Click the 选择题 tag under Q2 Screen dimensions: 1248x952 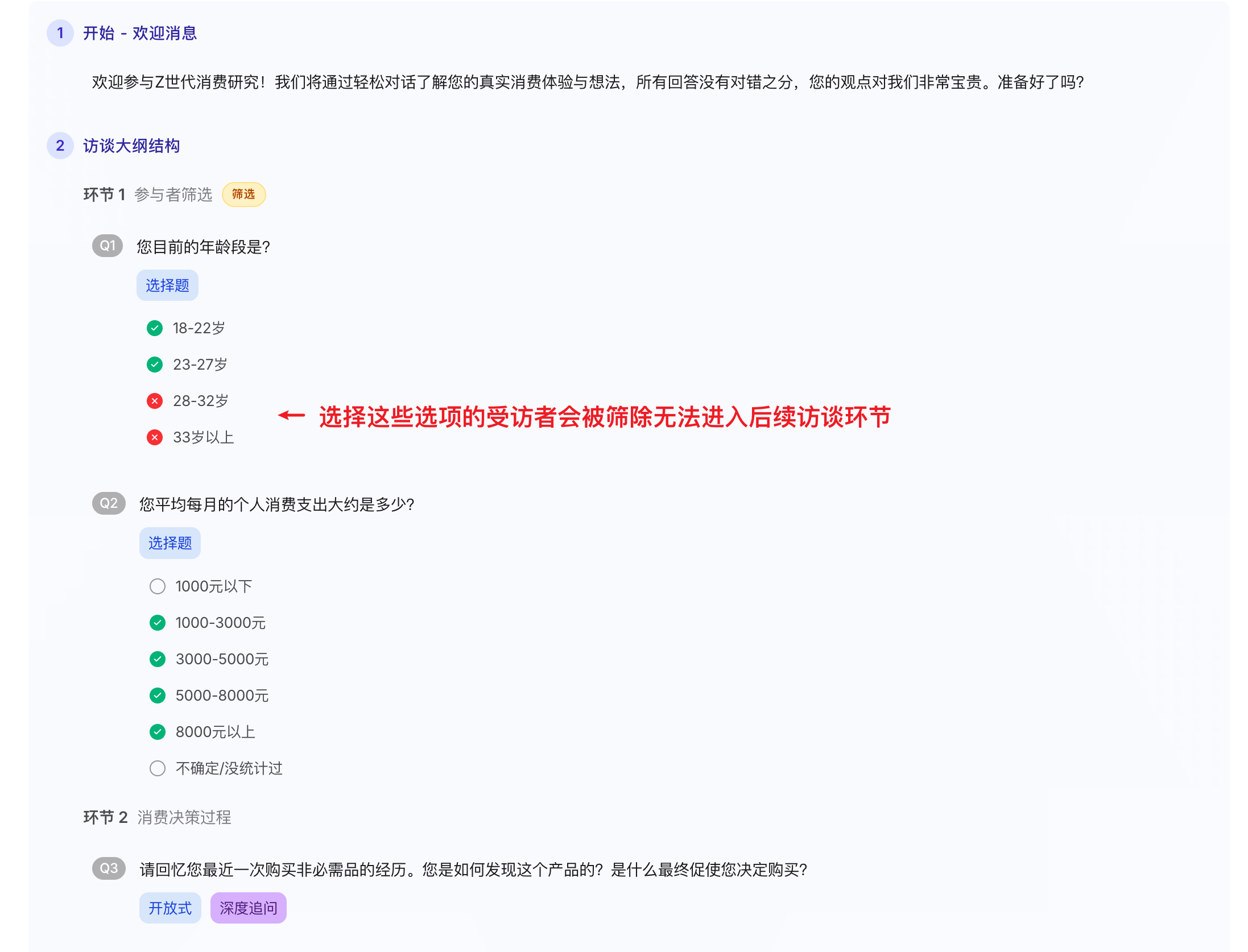click(x=170, y=543)
